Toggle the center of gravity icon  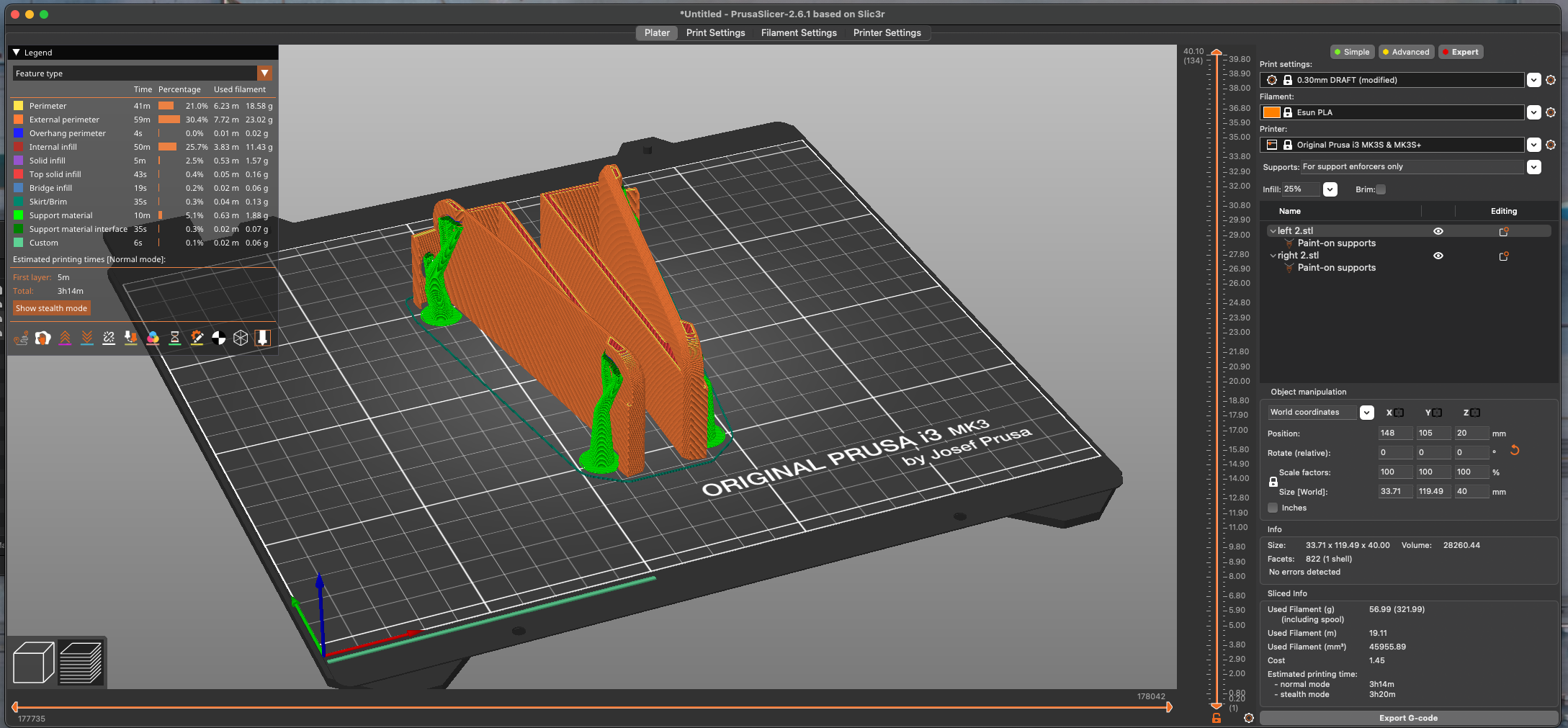(x=219, y=338)
